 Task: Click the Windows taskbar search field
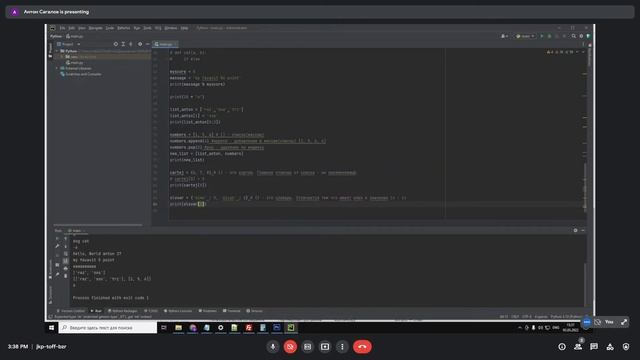(108, 328)
